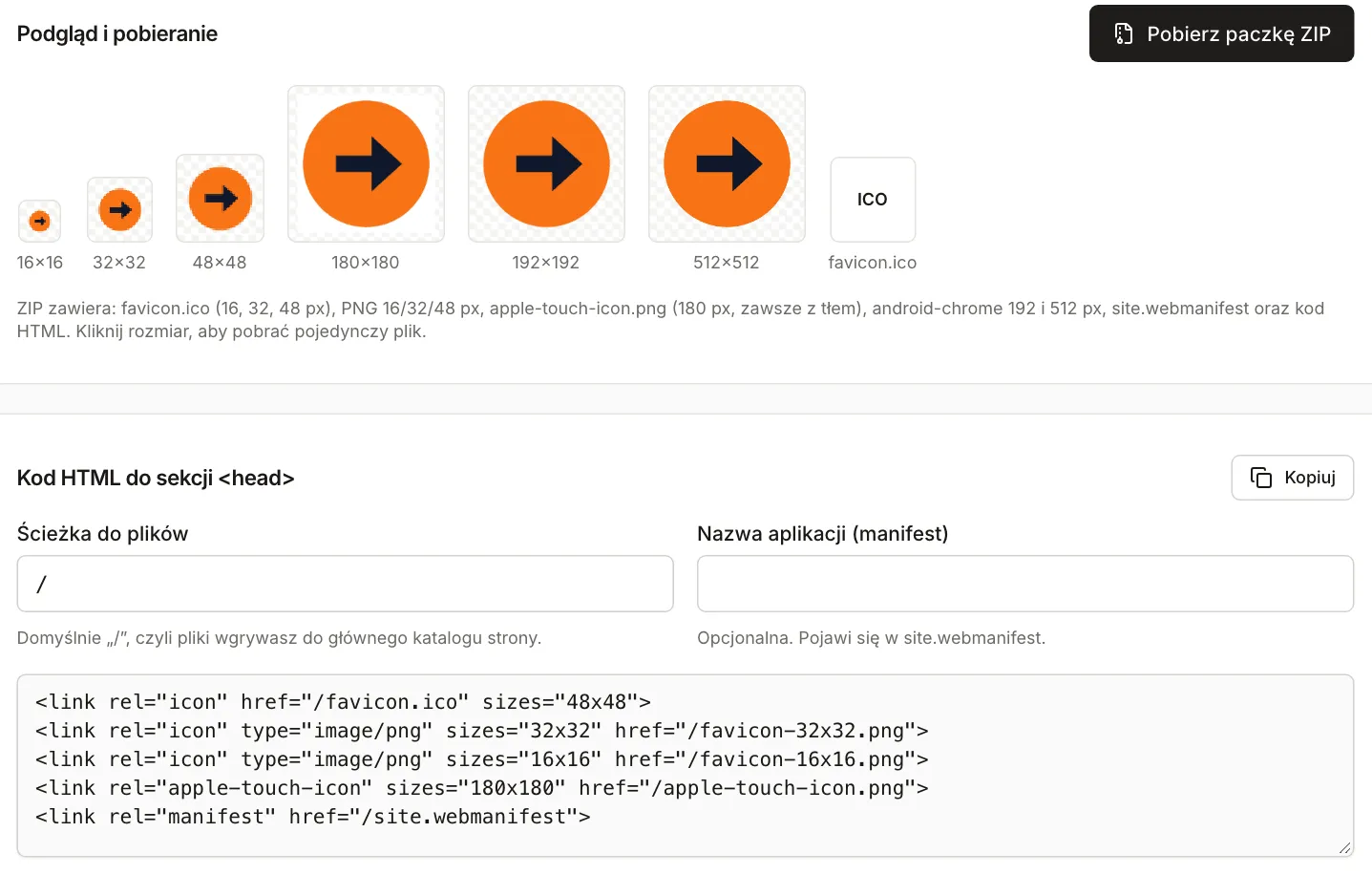Focus the Nazwa aplikacji (manifest) input field
The image size is (1372, 875).
coord(1025,584)
